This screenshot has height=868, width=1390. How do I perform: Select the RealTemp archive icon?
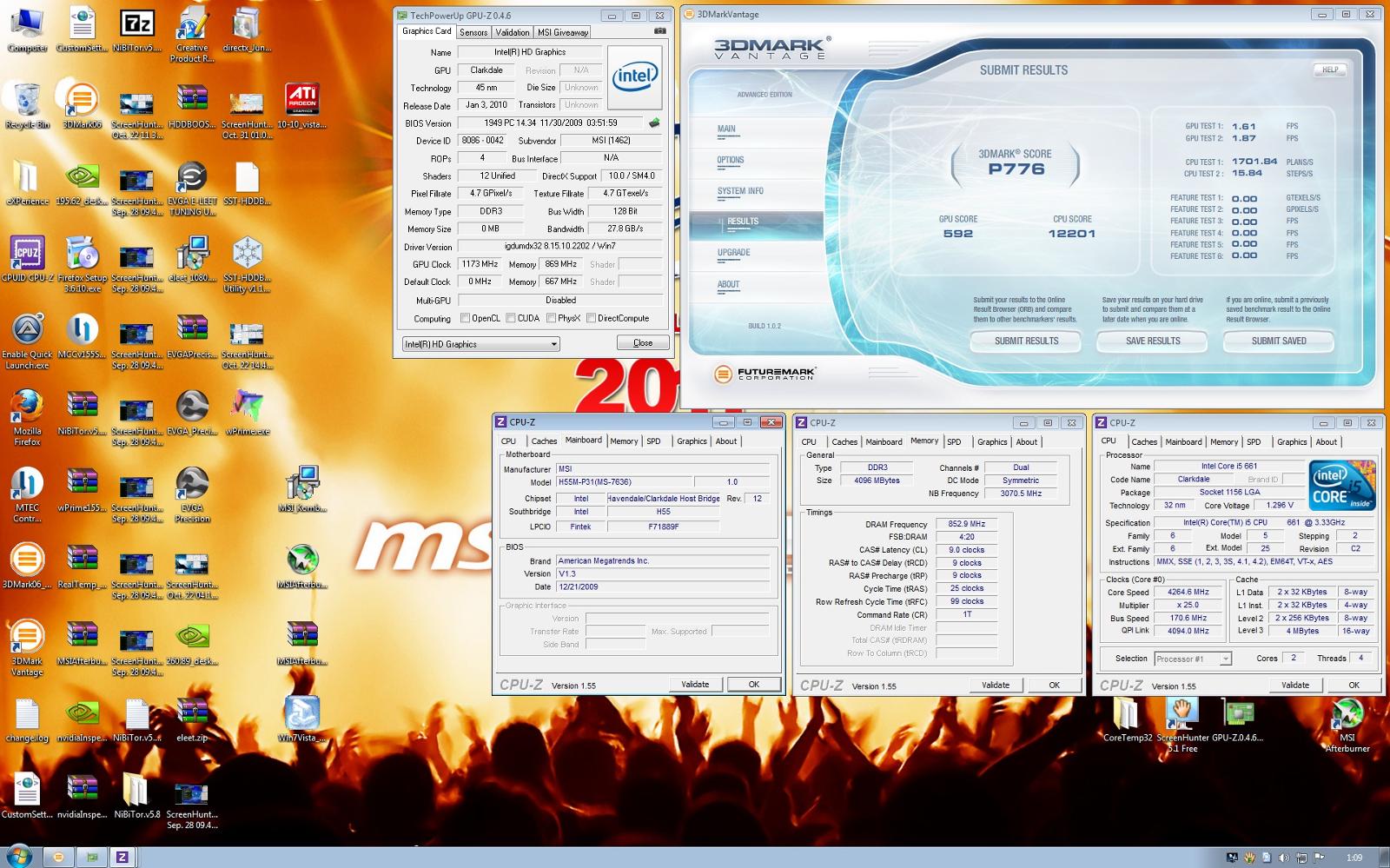[x=82, y=564]
